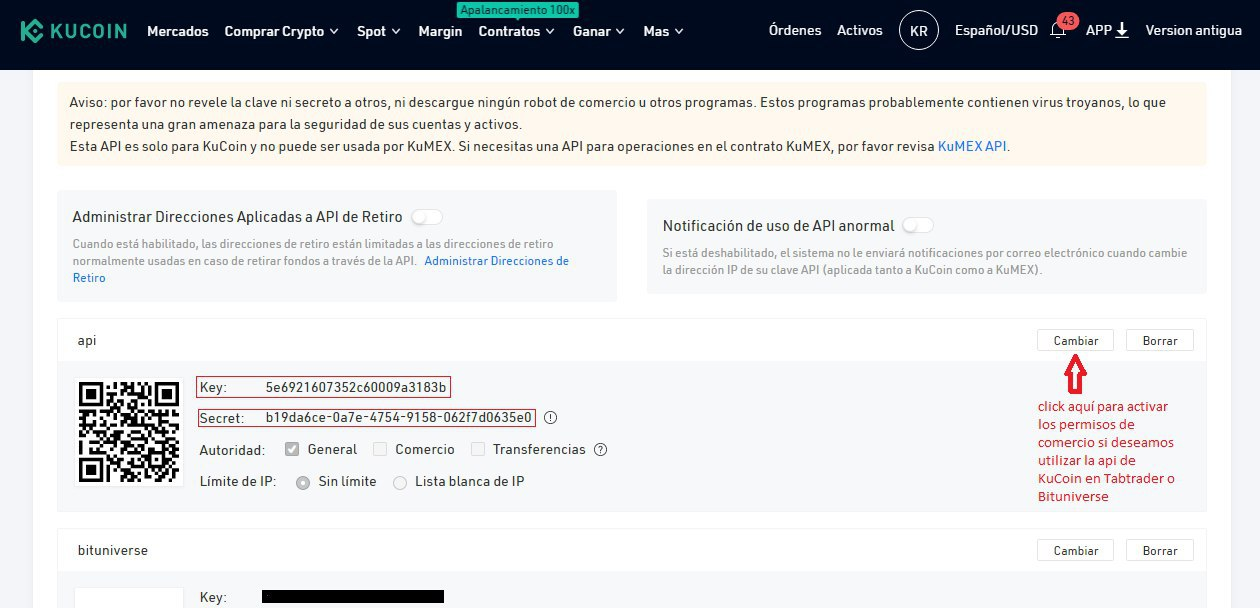Click the bituniverse section title
Viewport: 1260px width, 608px height.
tap(112, 551)
